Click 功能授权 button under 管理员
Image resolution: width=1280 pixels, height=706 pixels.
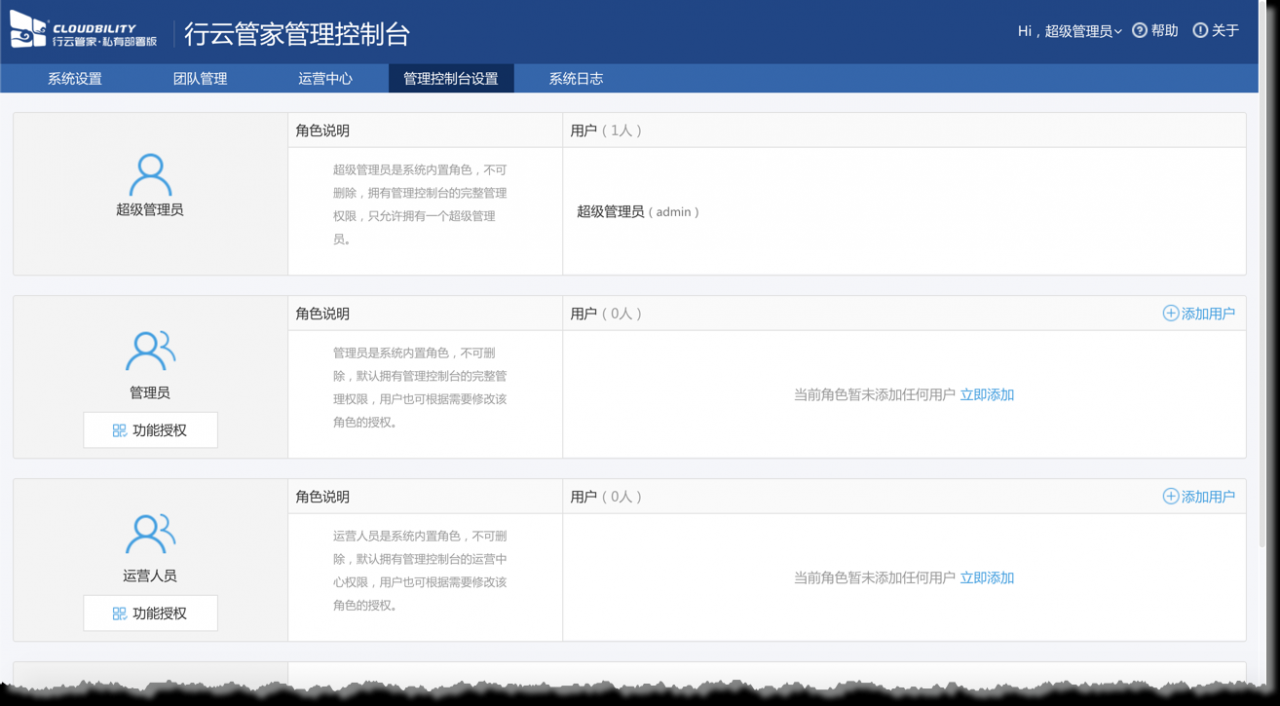pyautogui.click(x=150, y=430)
